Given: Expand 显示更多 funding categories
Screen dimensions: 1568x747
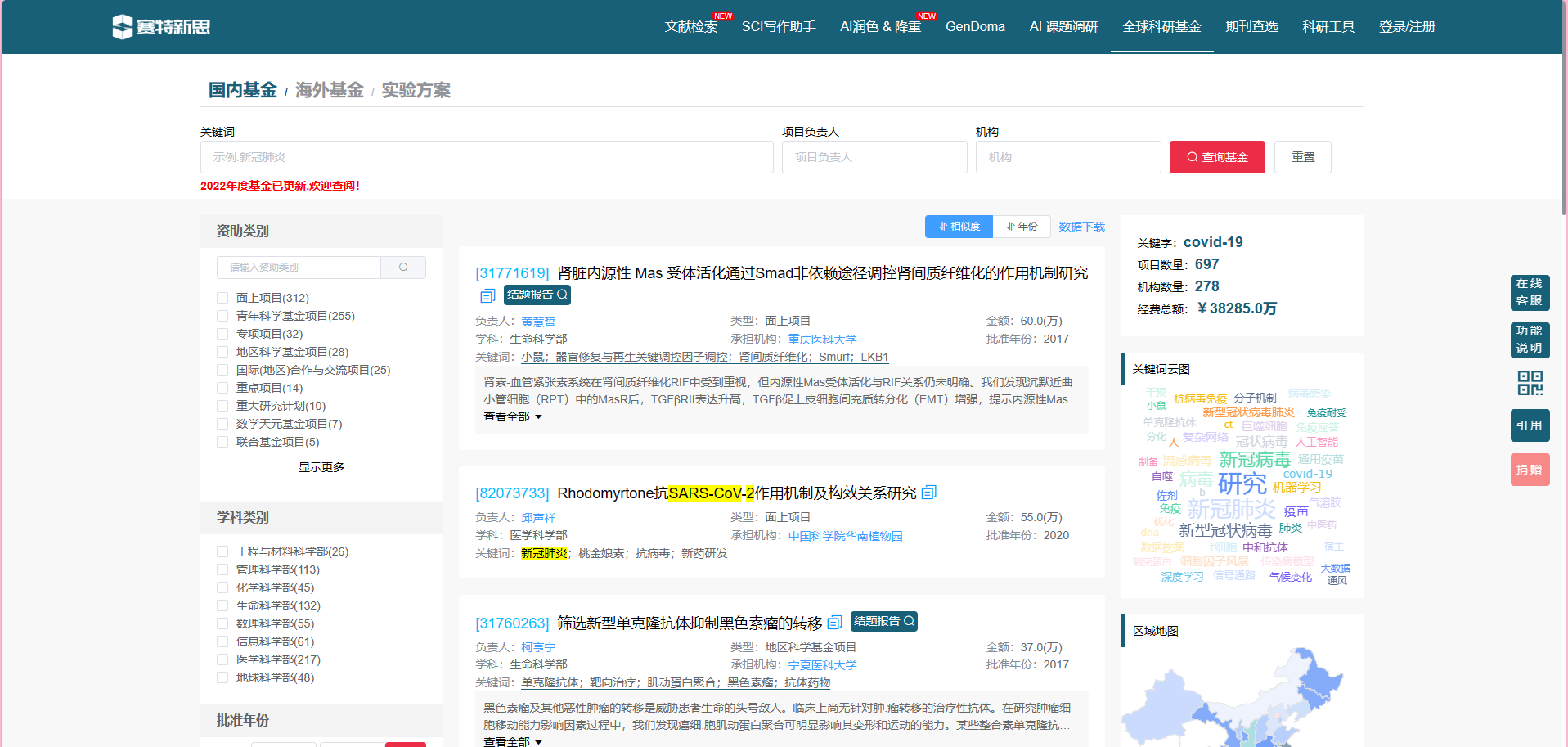Looking at the screenshot, I should [321, 467].
